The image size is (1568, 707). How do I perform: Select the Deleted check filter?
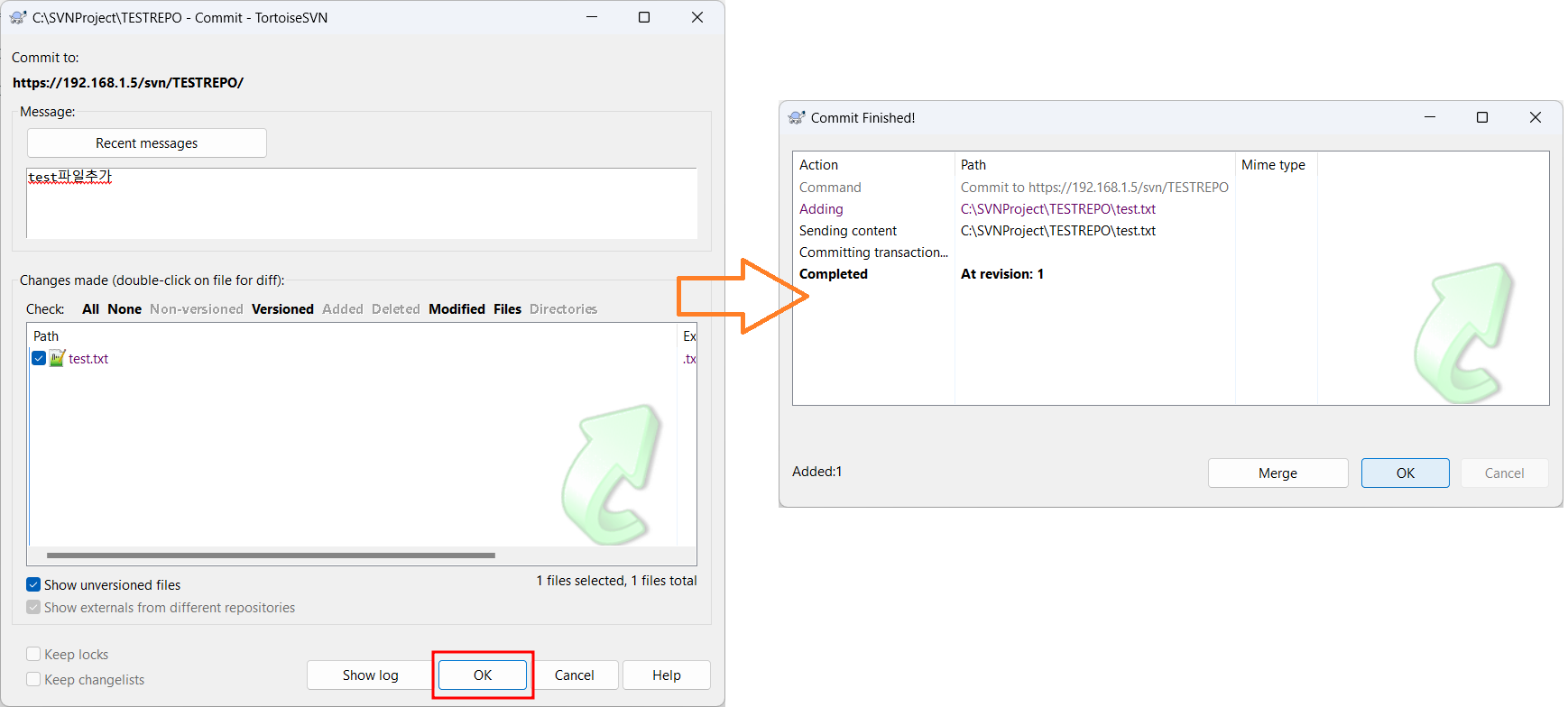pos(396,308)
